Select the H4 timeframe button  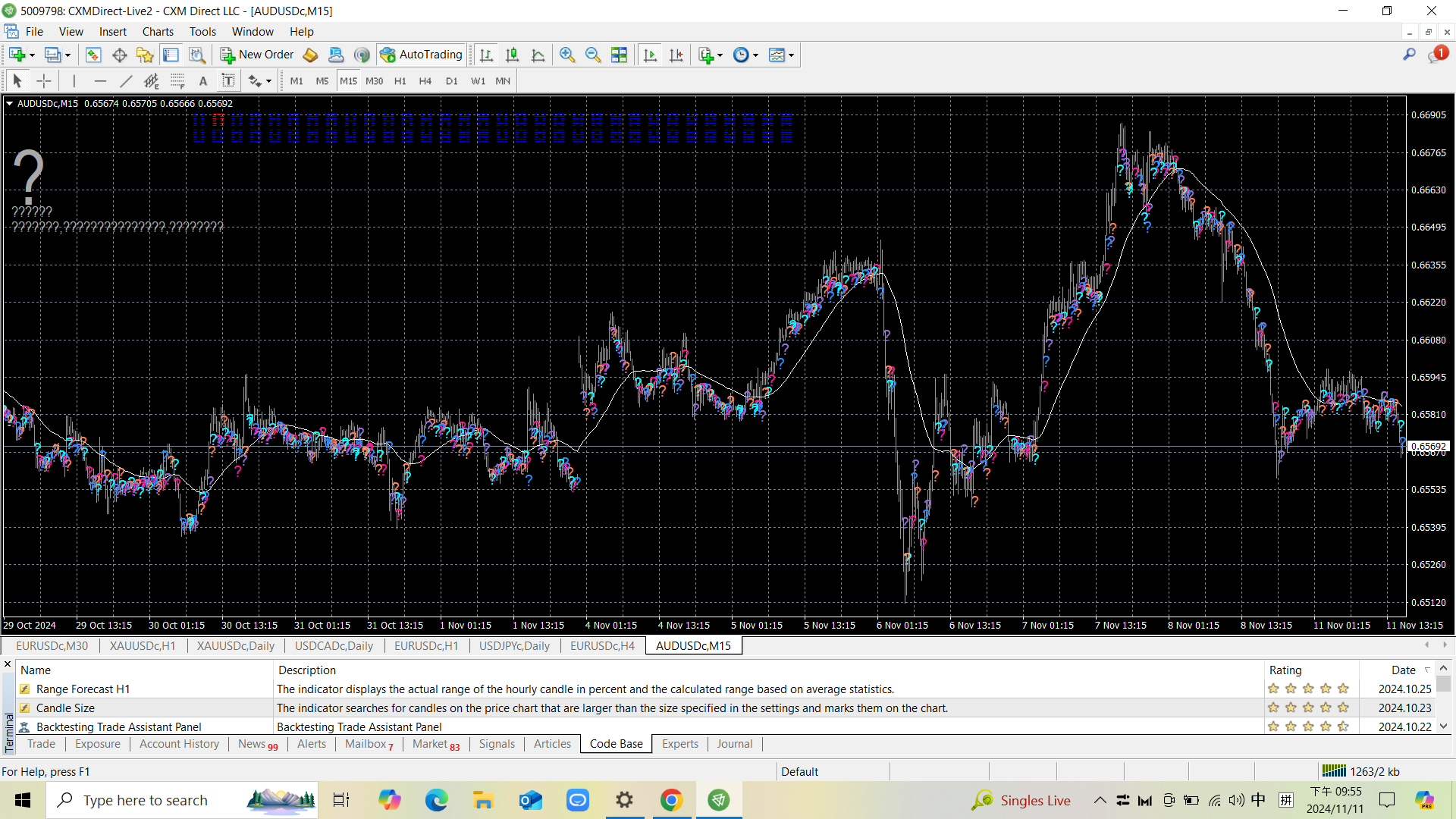pos(425,81)
